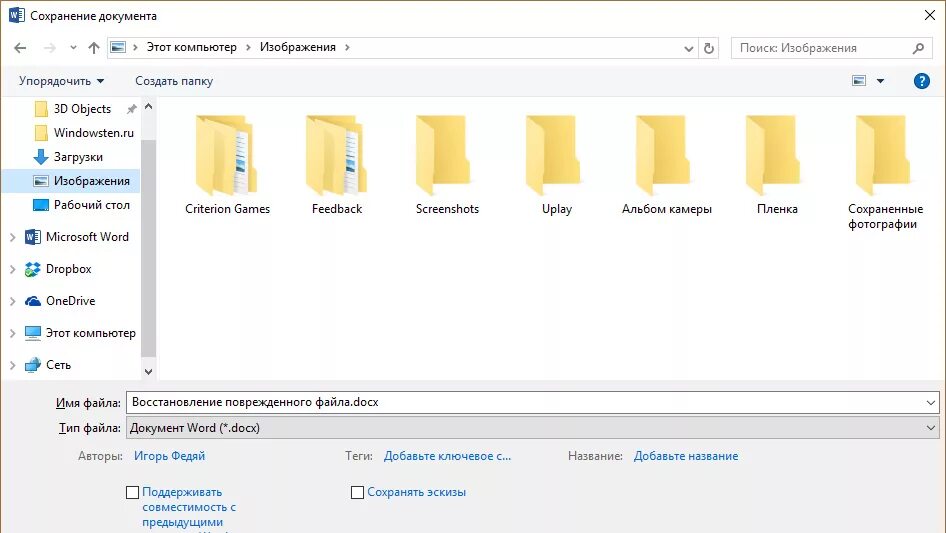Open view options dropdown arrow

click(880, 81)
